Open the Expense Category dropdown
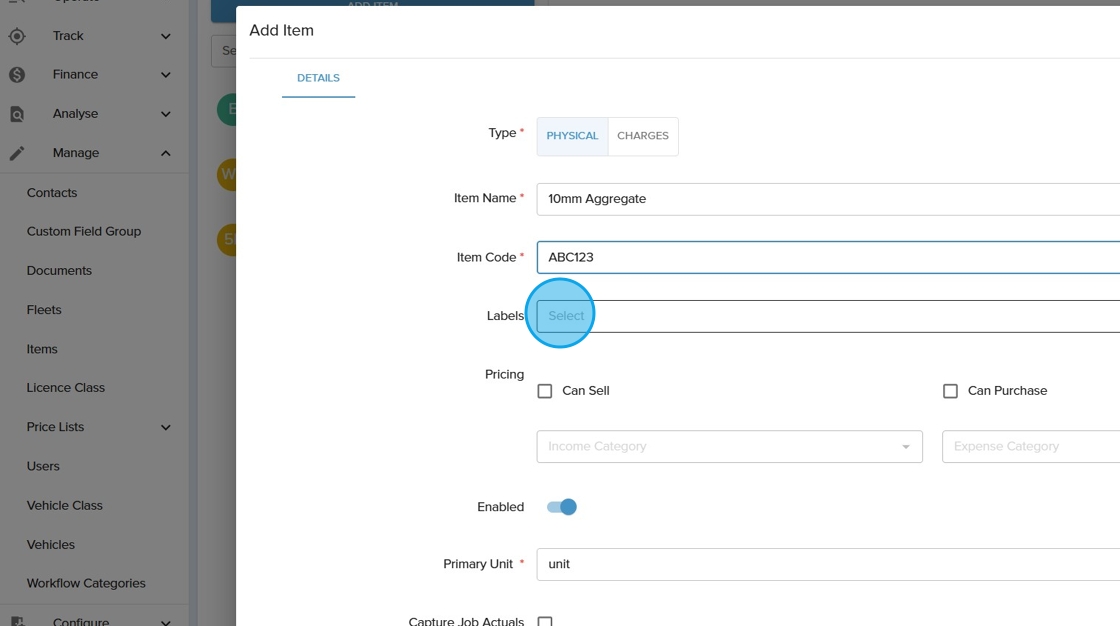The width and height of the screenshot is (1120, 626). [1030, 447]
